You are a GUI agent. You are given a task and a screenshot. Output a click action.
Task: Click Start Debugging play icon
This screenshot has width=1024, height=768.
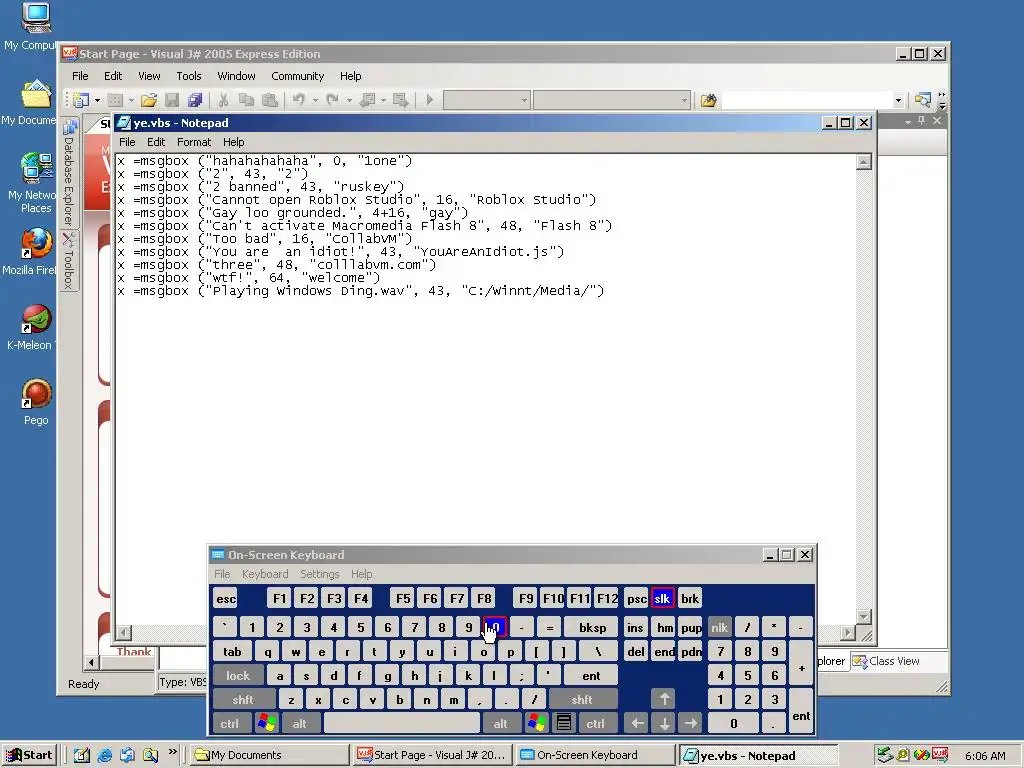(430, 100)
